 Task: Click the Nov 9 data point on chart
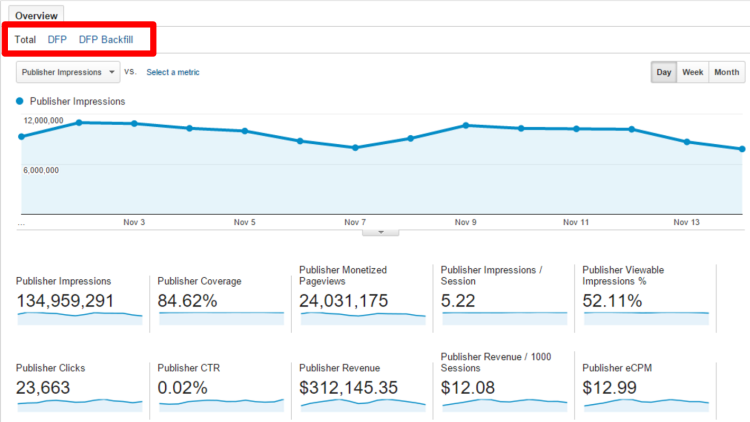[466, 125]
